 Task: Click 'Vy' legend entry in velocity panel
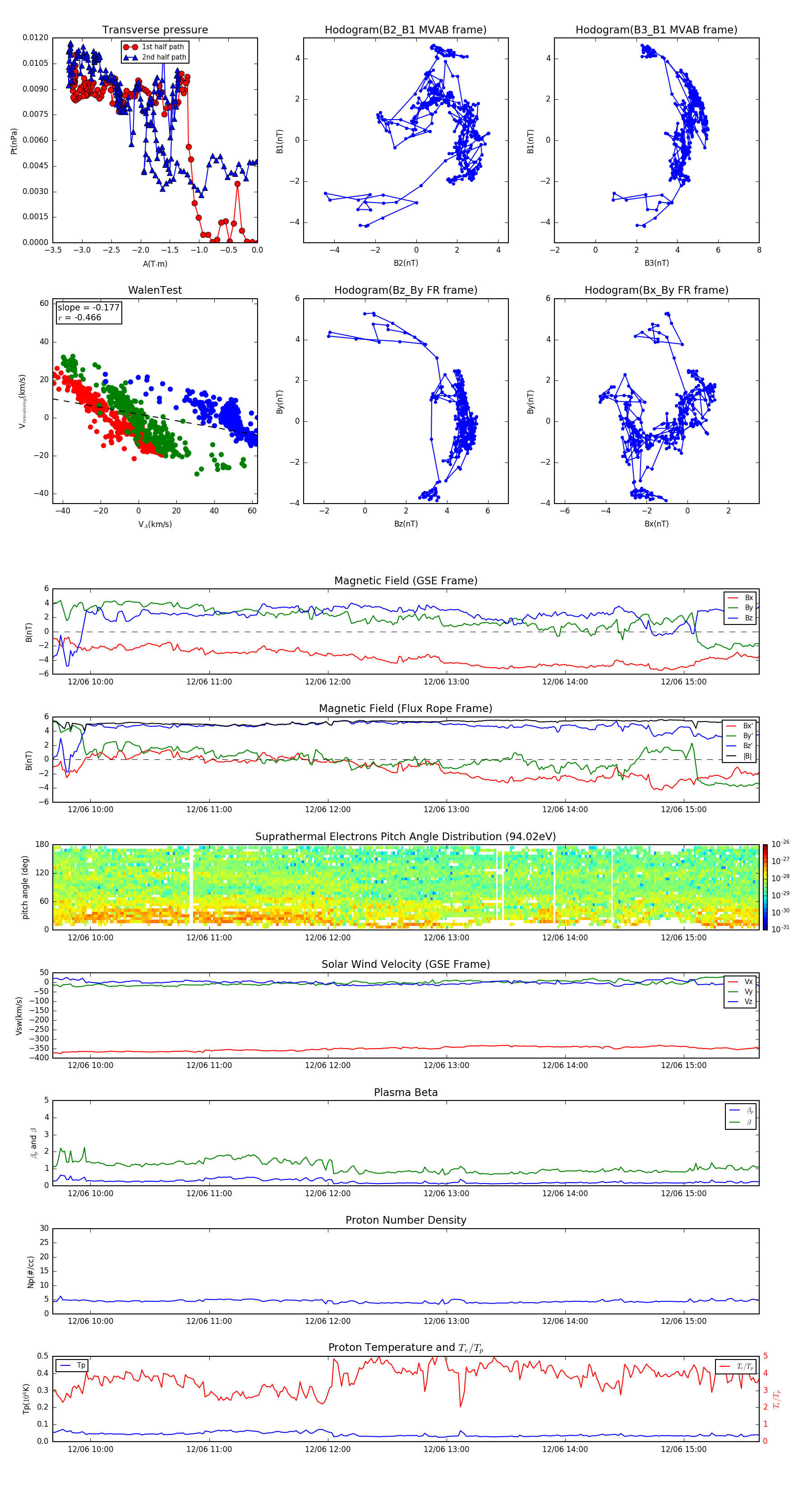coord(741,991)
